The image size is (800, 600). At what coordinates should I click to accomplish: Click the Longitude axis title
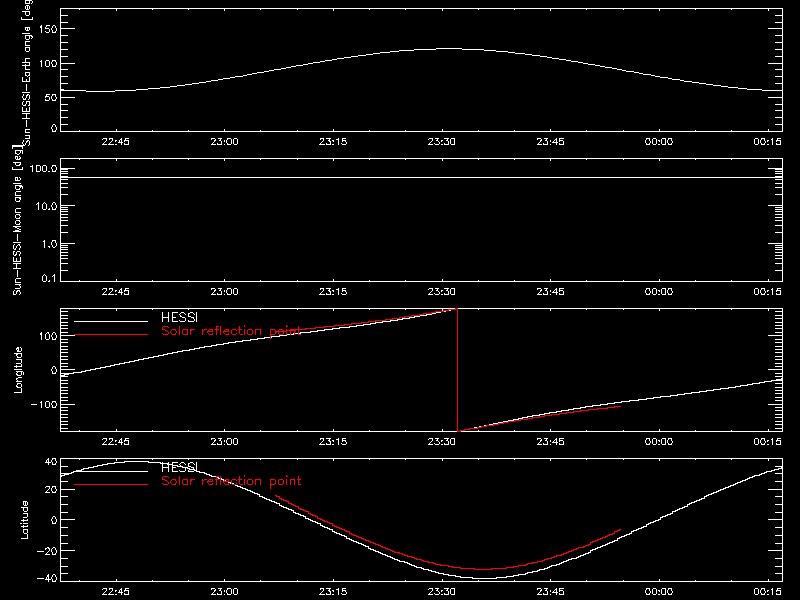coord(18,370)
